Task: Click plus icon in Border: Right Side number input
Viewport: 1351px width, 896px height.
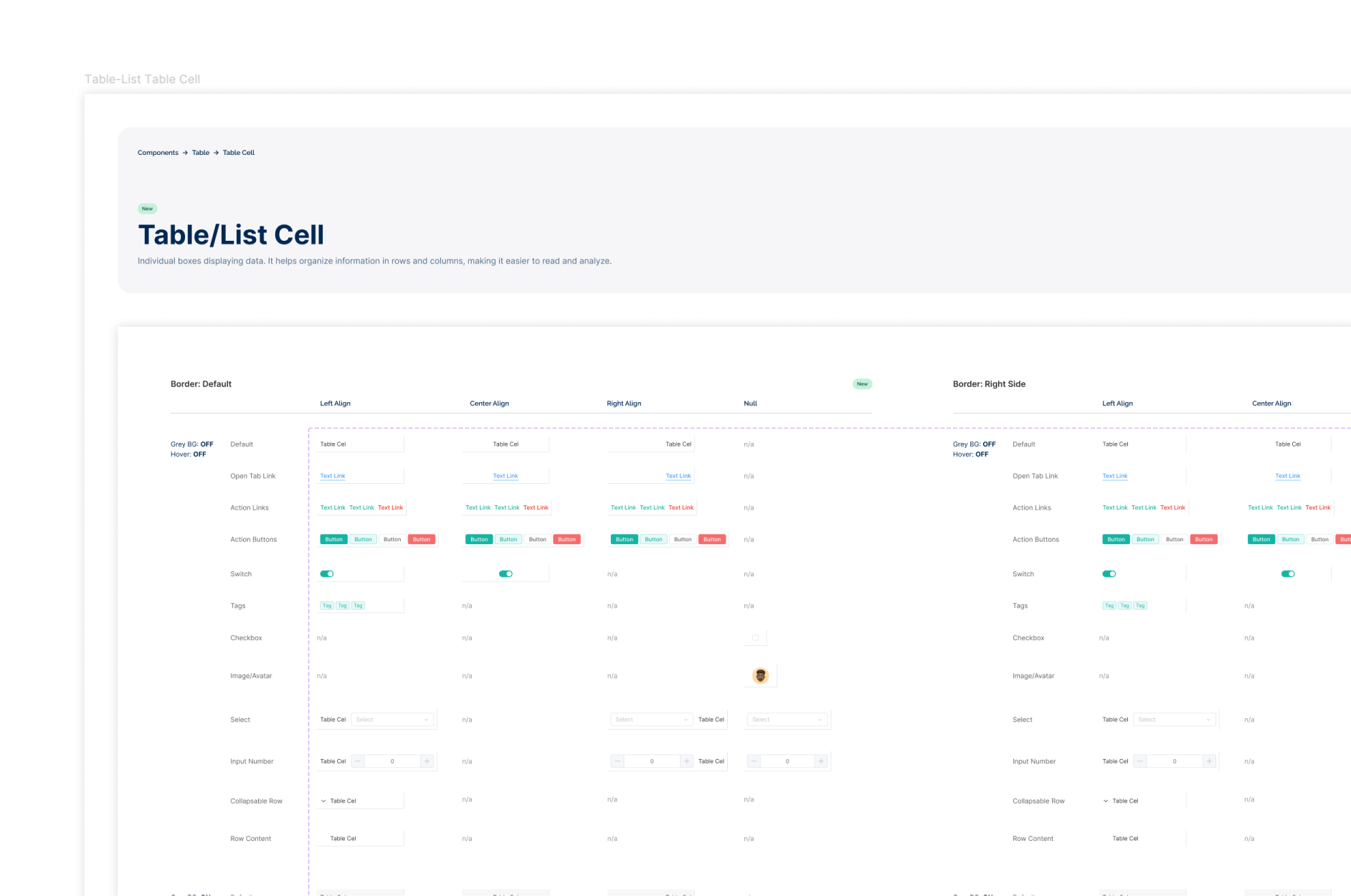Action: tap(1209, 761)
